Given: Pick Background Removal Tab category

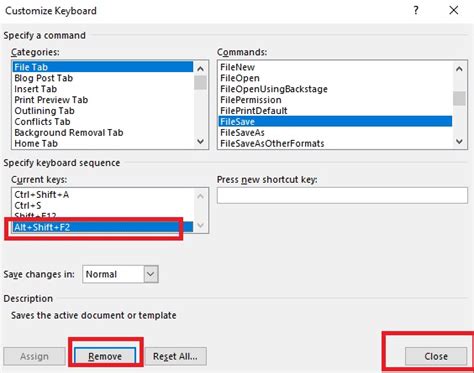Looking at the screenshot, I should 103,133.
